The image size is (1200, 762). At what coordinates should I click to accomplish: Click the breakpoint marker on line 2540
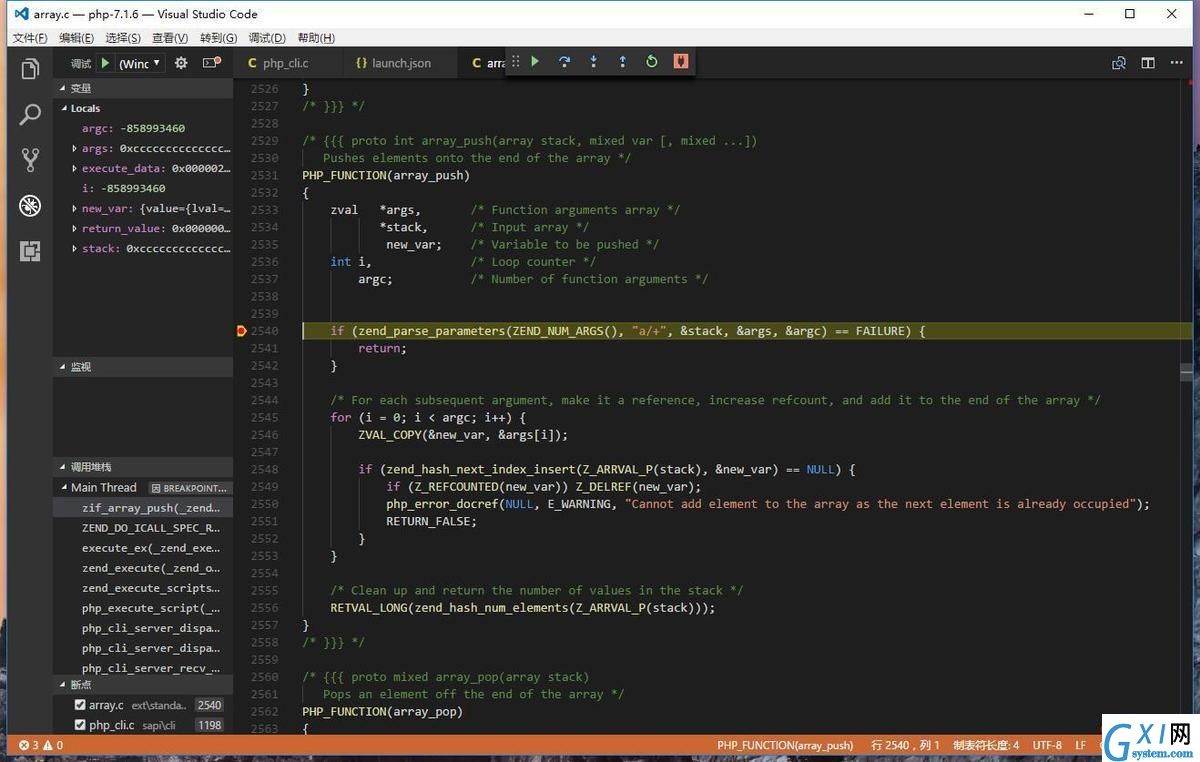(241, 331)
